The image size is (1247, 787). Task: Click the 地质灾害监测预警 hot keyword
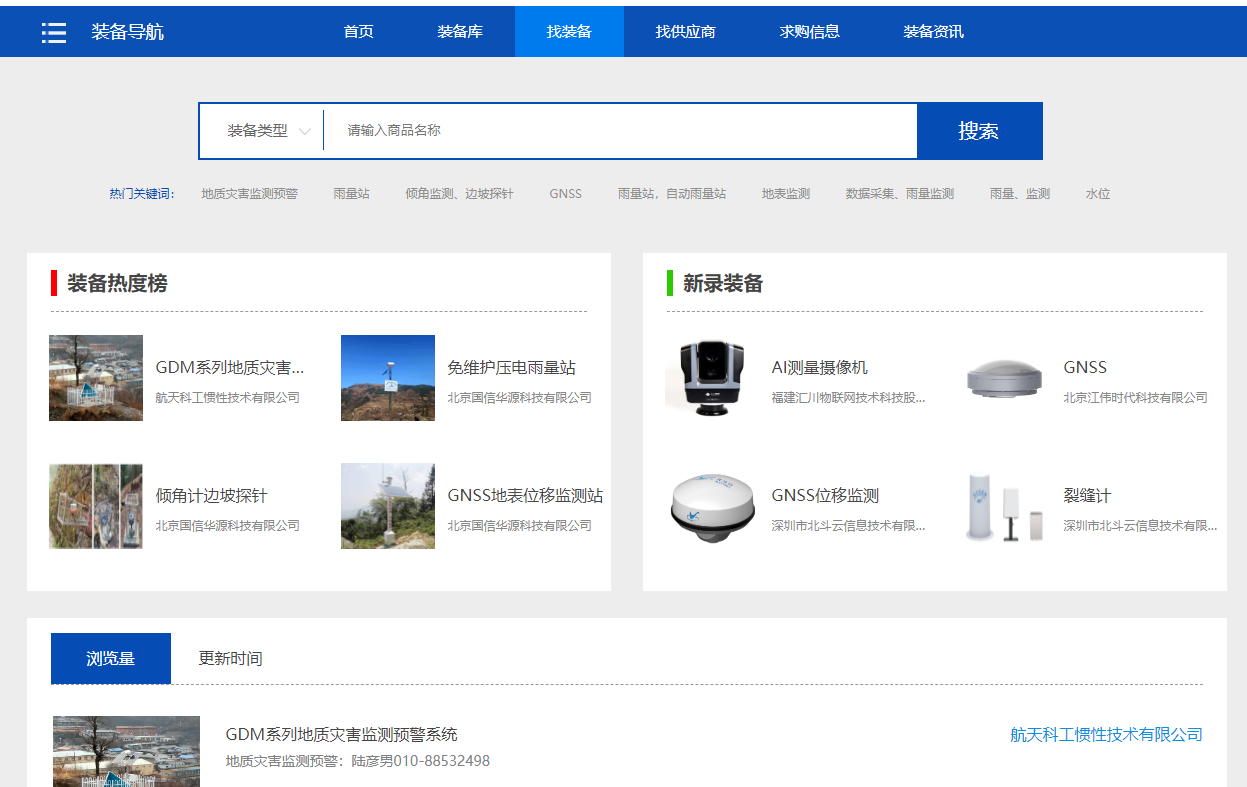click(x=249, y=194)
